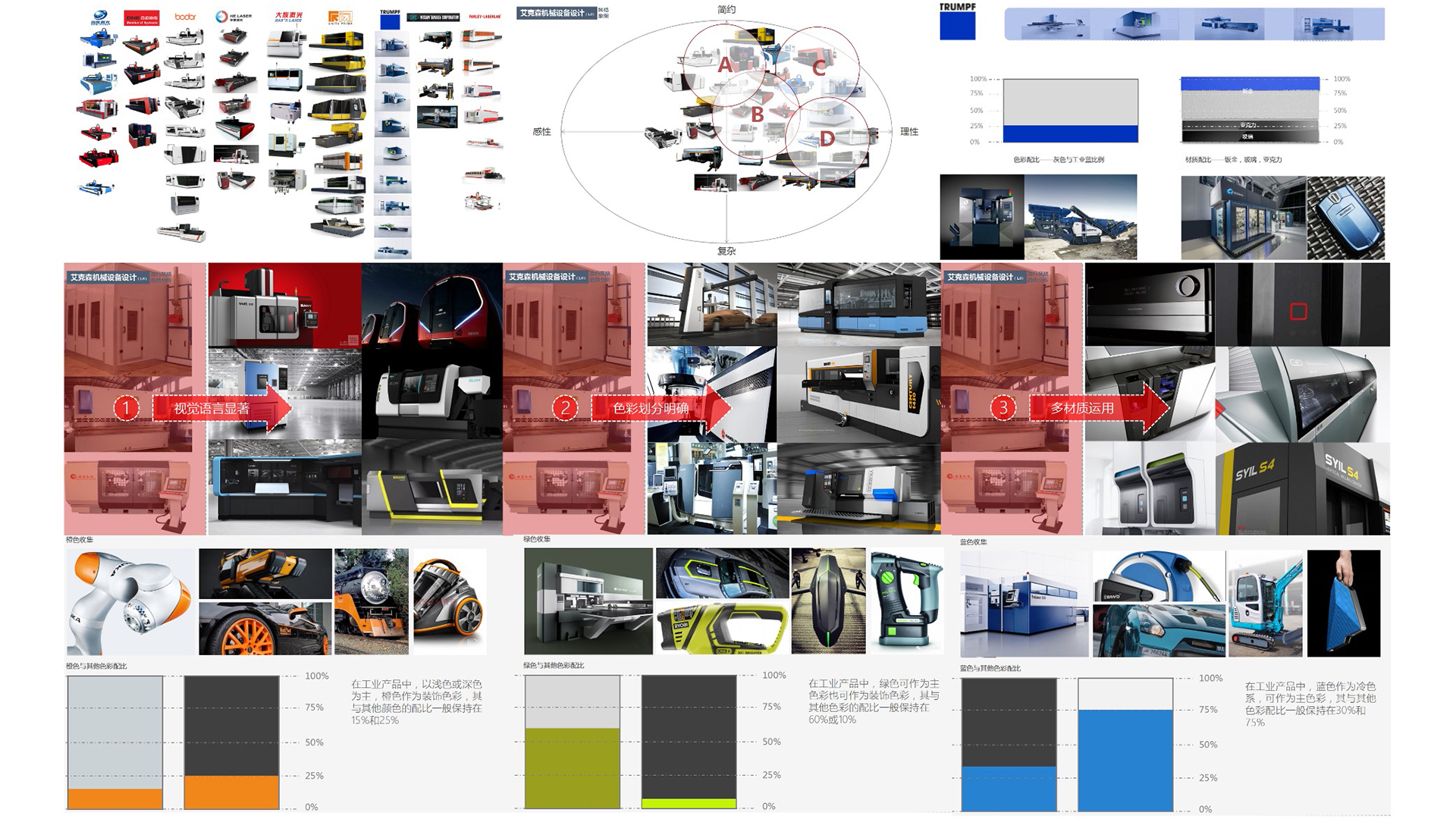
Task: Click the bodor brand logo
Action: click(185, 17)
